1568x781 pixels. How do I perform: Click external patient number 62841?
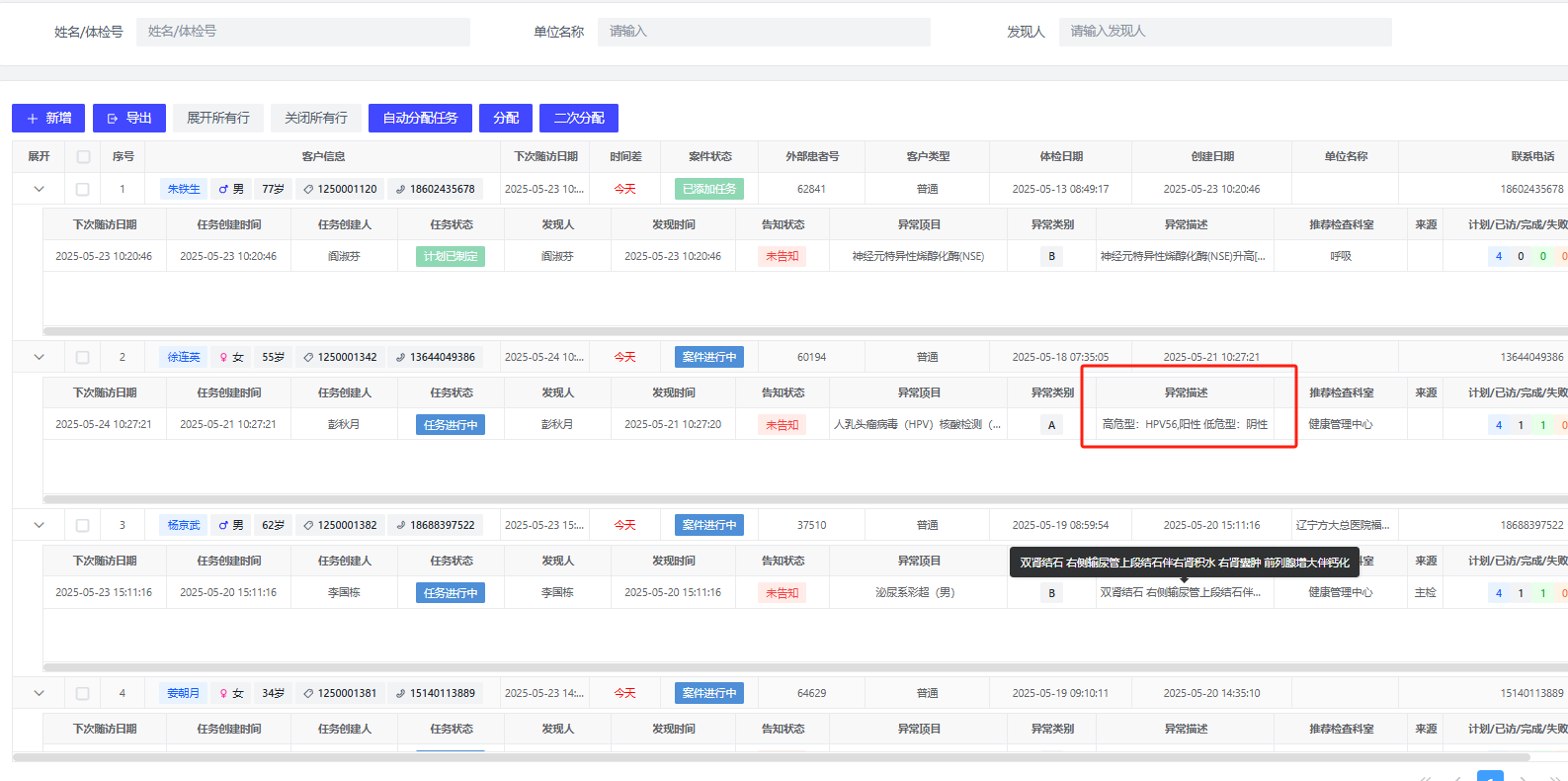point(812,189)
